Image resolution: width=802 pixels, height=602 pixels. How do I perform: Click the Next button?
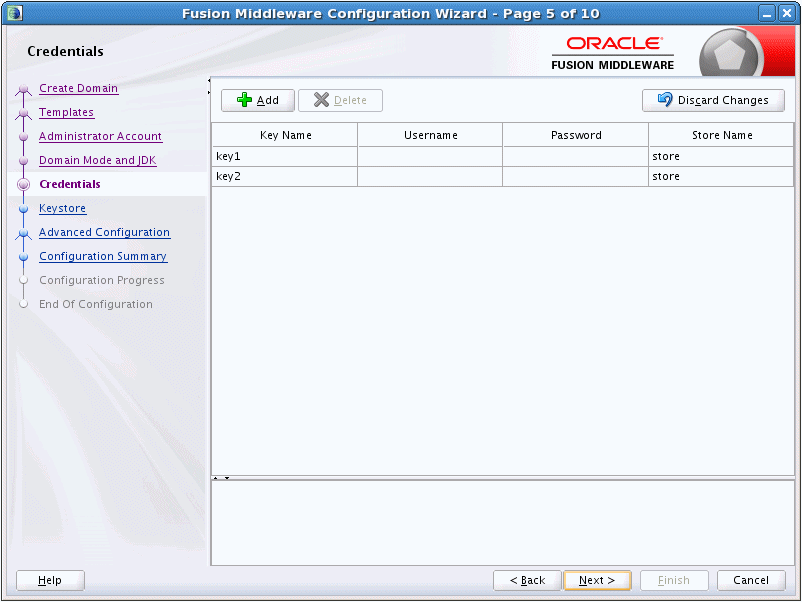point(597,580)
